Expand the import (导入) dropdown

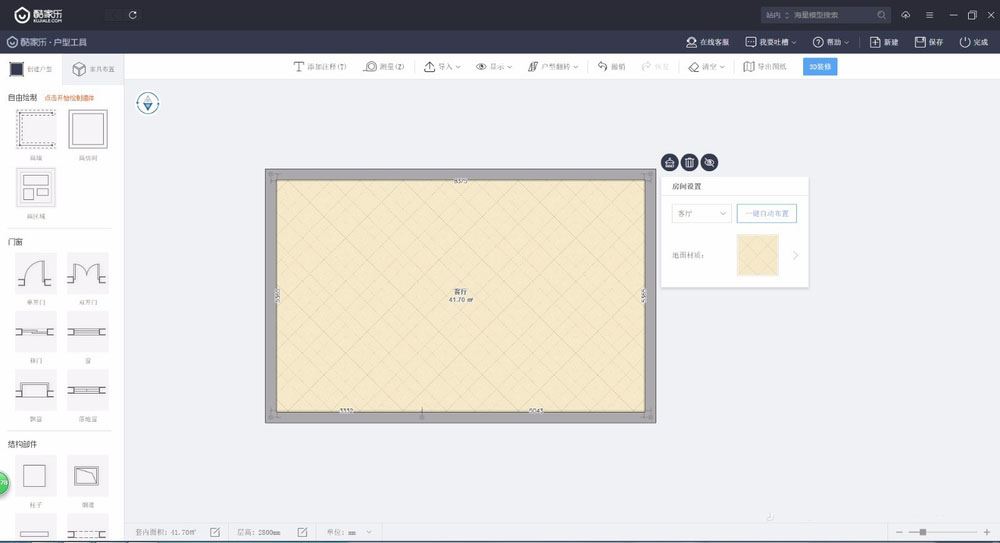(442, 67)
